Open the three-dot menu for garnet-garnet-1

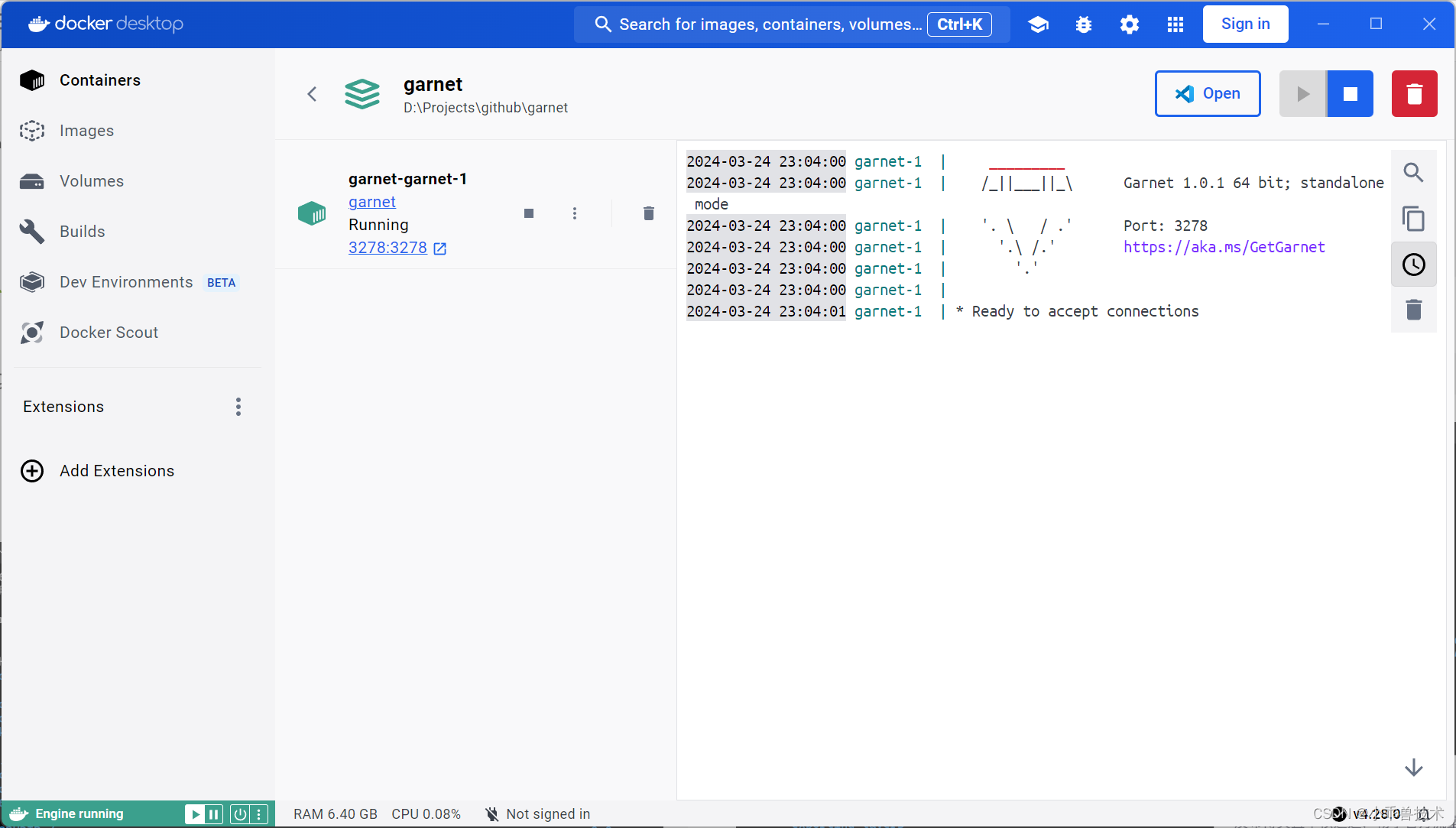575,213
